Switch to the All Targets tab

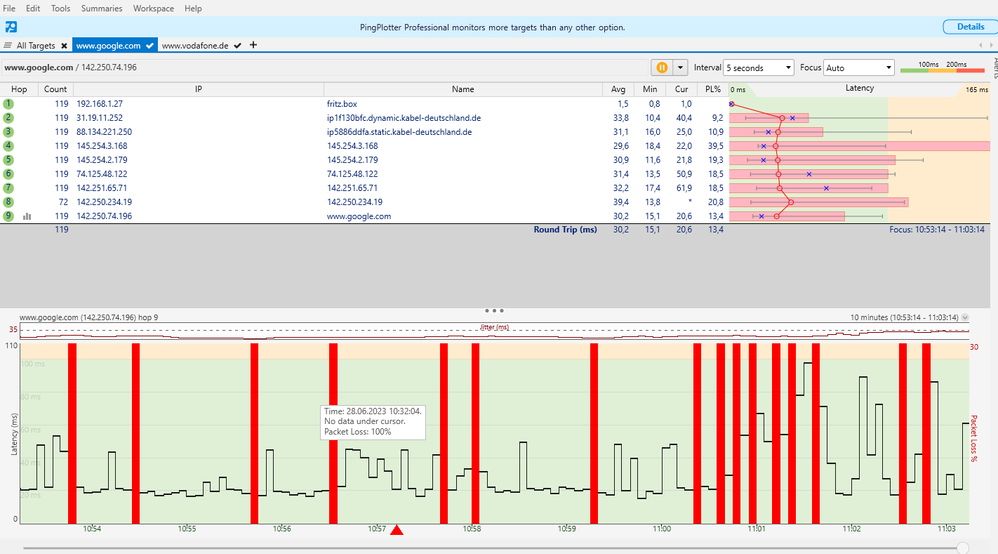coord(36,45)
